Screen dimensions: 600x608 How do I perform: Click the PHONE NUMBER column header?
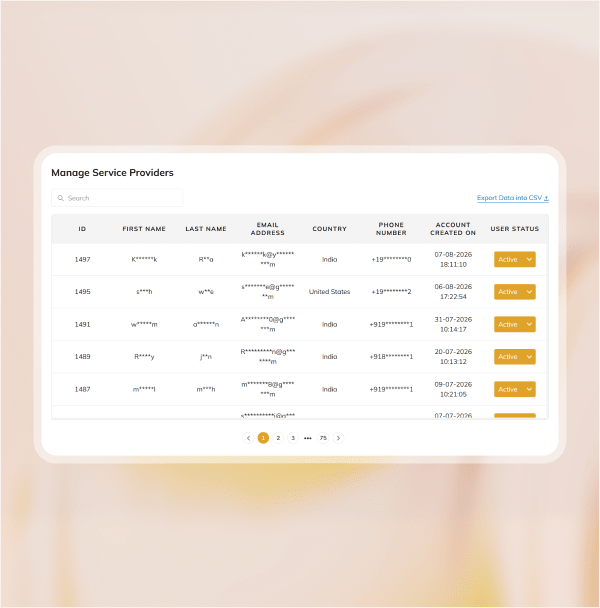point(391,229)
